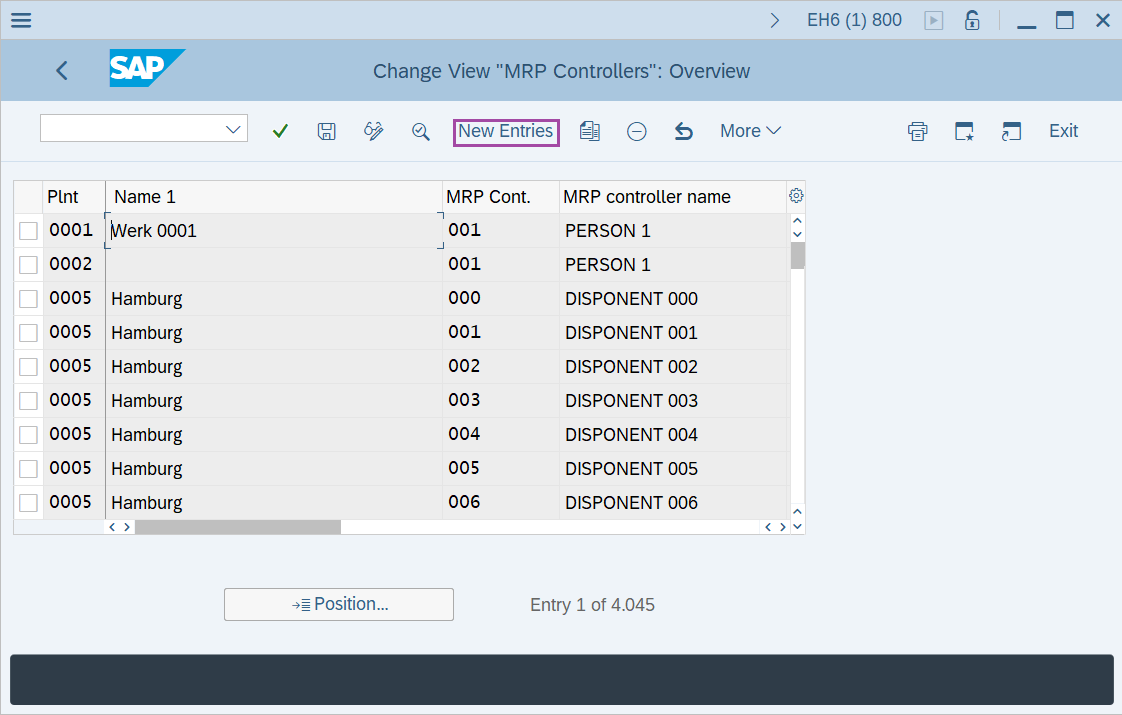Viewport: 1122px width, 715px height.
Task: Print the overview list via the printer icon
Action: tap(917, 131)
